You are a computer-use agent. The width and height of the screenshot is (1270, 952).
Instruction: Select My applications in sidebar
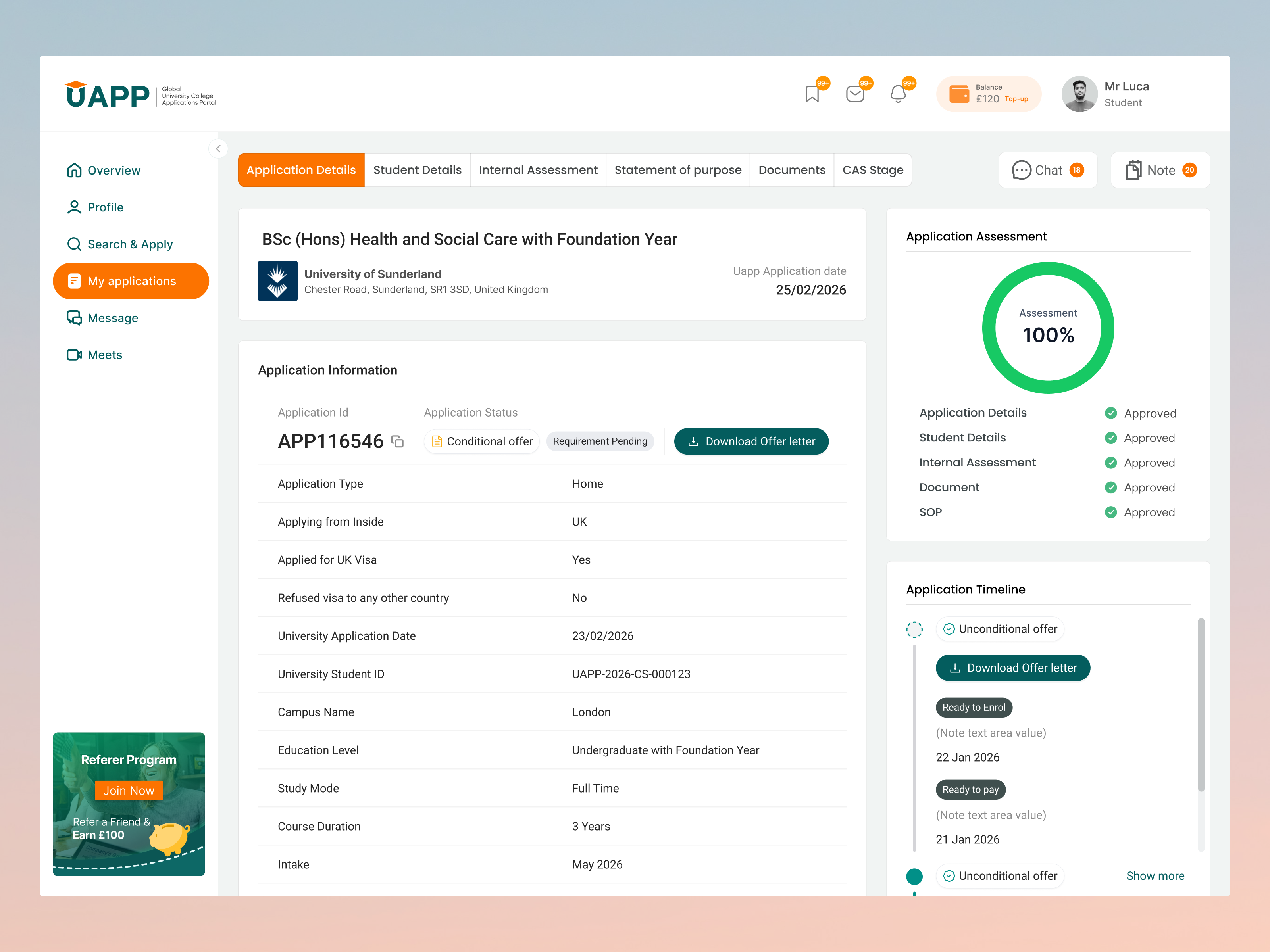point(131,281)
